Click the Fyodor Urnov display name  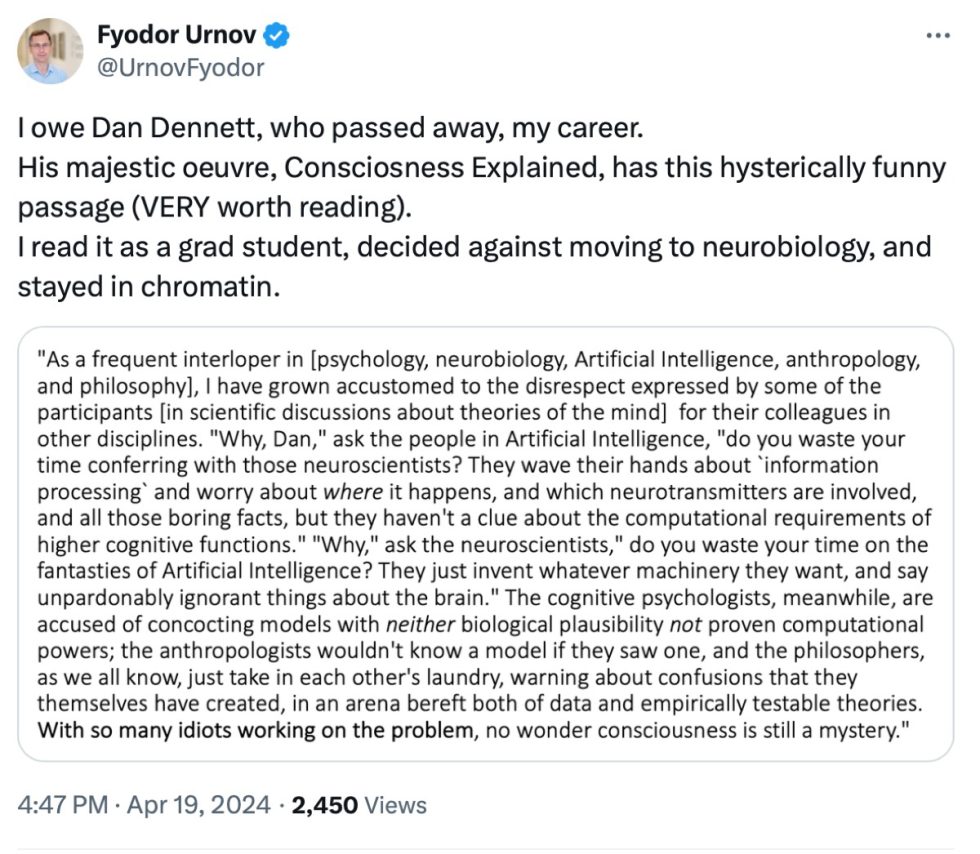coord(177,36)
